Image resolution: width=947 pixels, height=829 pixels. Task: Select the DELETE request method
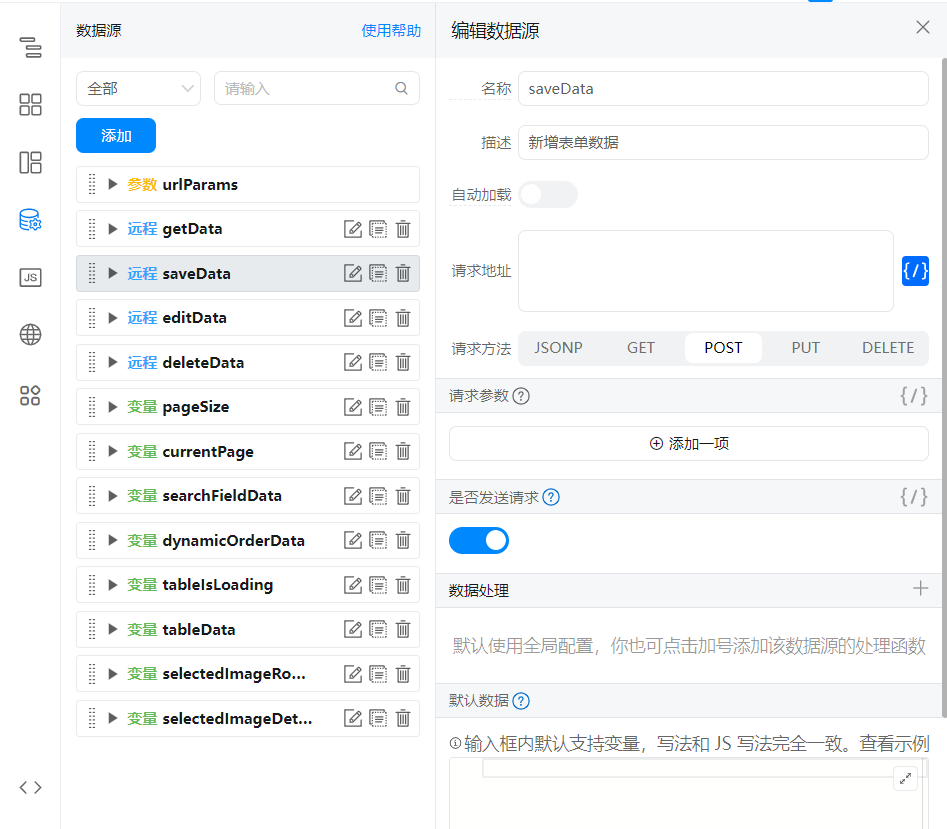pyautogui.click(x=887, y=348)
